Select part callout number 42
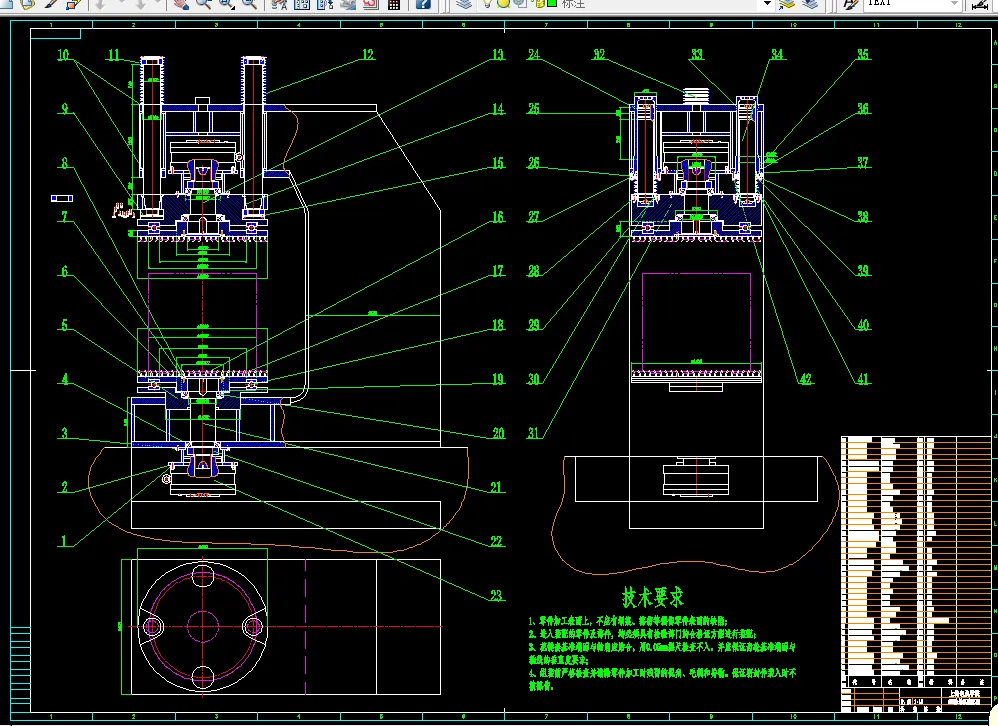This screenshot has height=726, width=998. [x=806, y=379]
